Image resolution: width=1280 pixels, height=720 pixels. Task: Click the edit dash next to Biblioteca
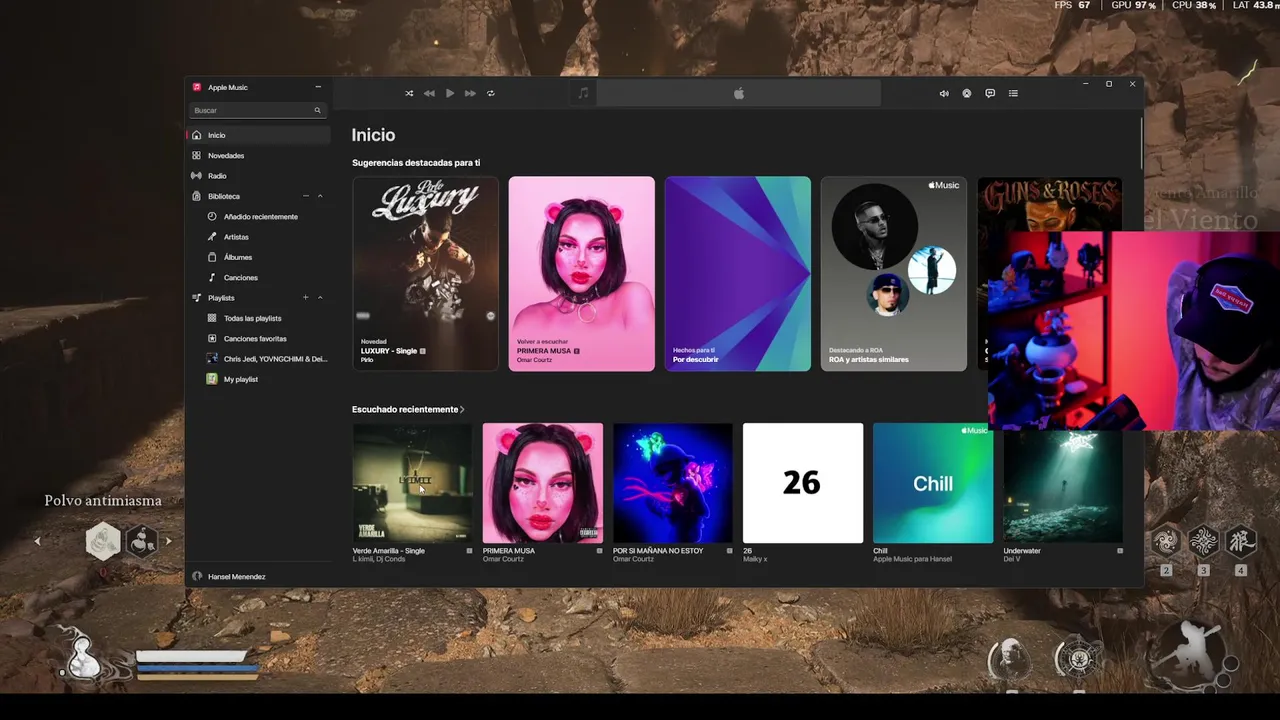coord(306,196)
